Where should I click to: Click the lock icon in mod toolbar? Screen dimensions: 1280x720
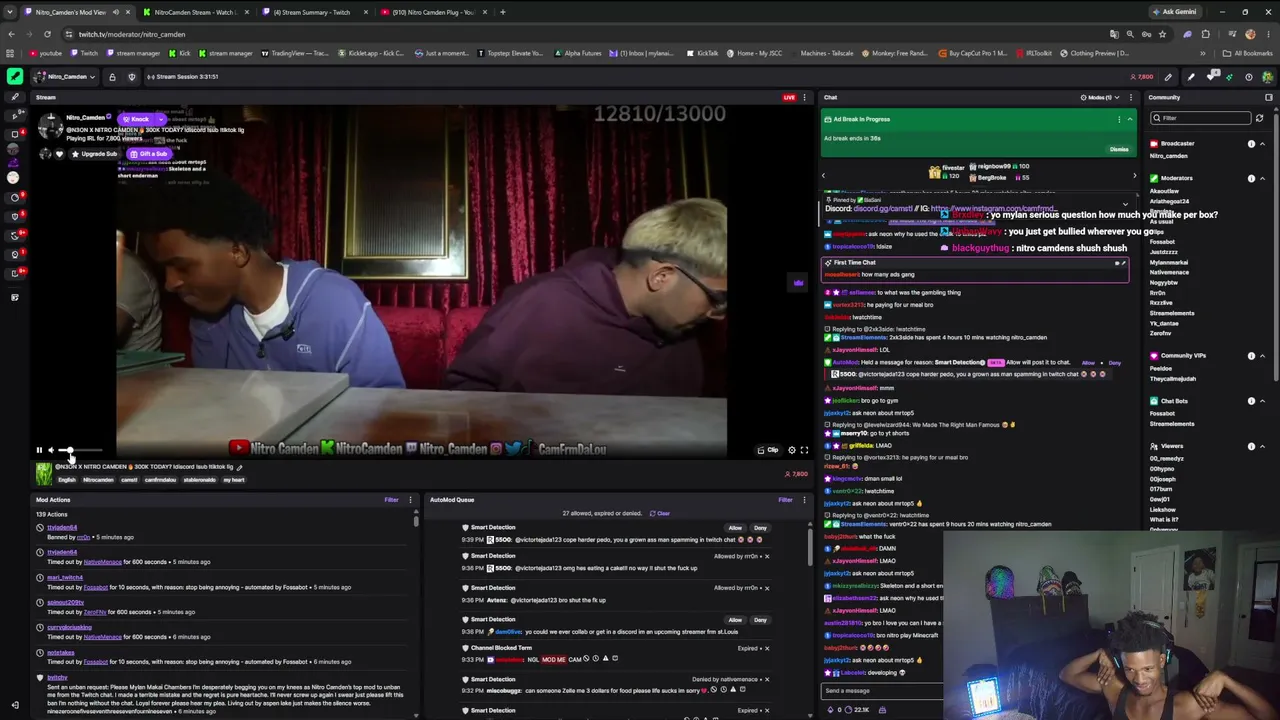point(112,77)
